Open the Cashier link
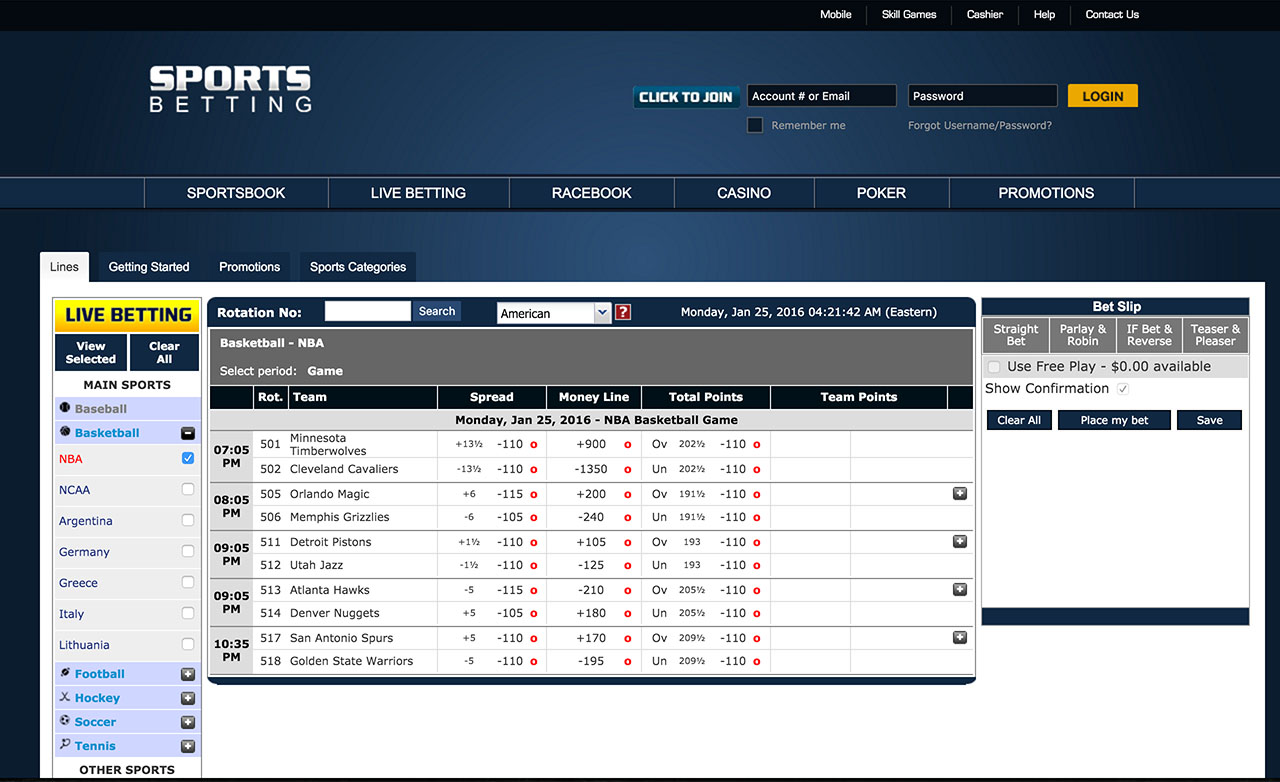This screenshot has height=782, width=1280. (985, 15)
